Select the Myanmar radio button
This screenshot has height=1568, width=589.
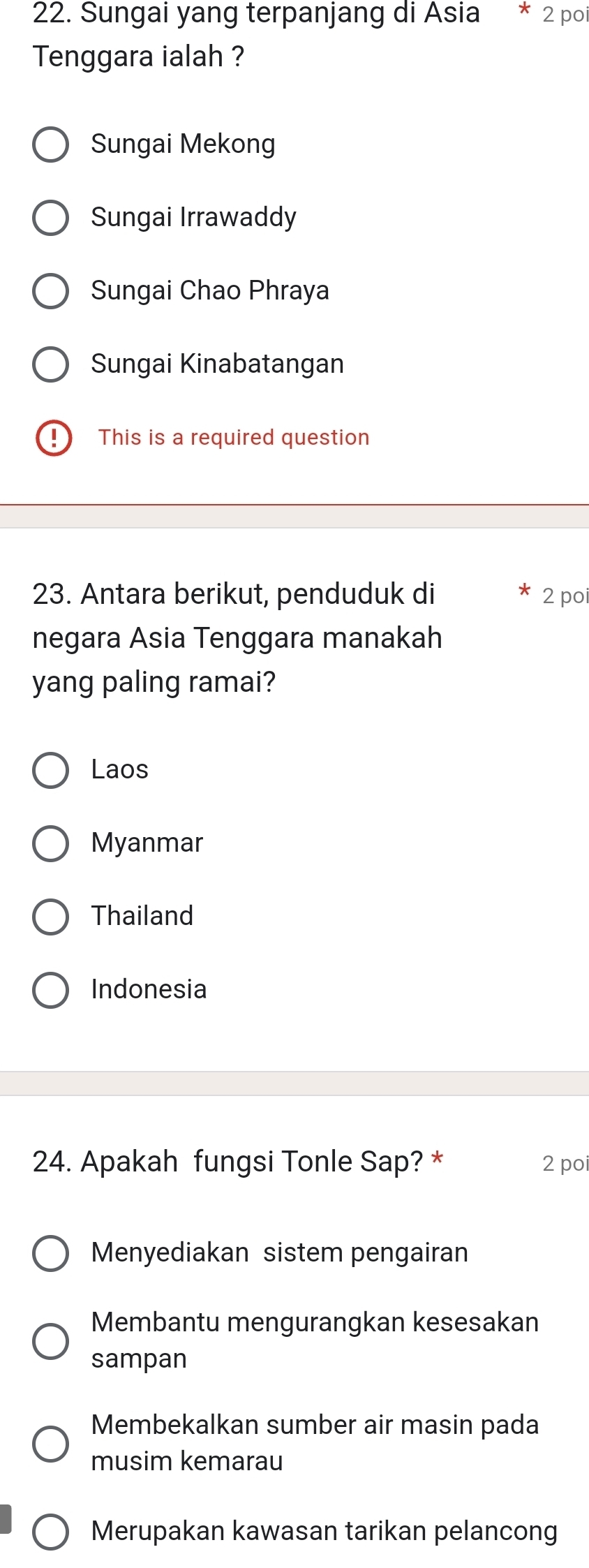(x=51, y=843)
